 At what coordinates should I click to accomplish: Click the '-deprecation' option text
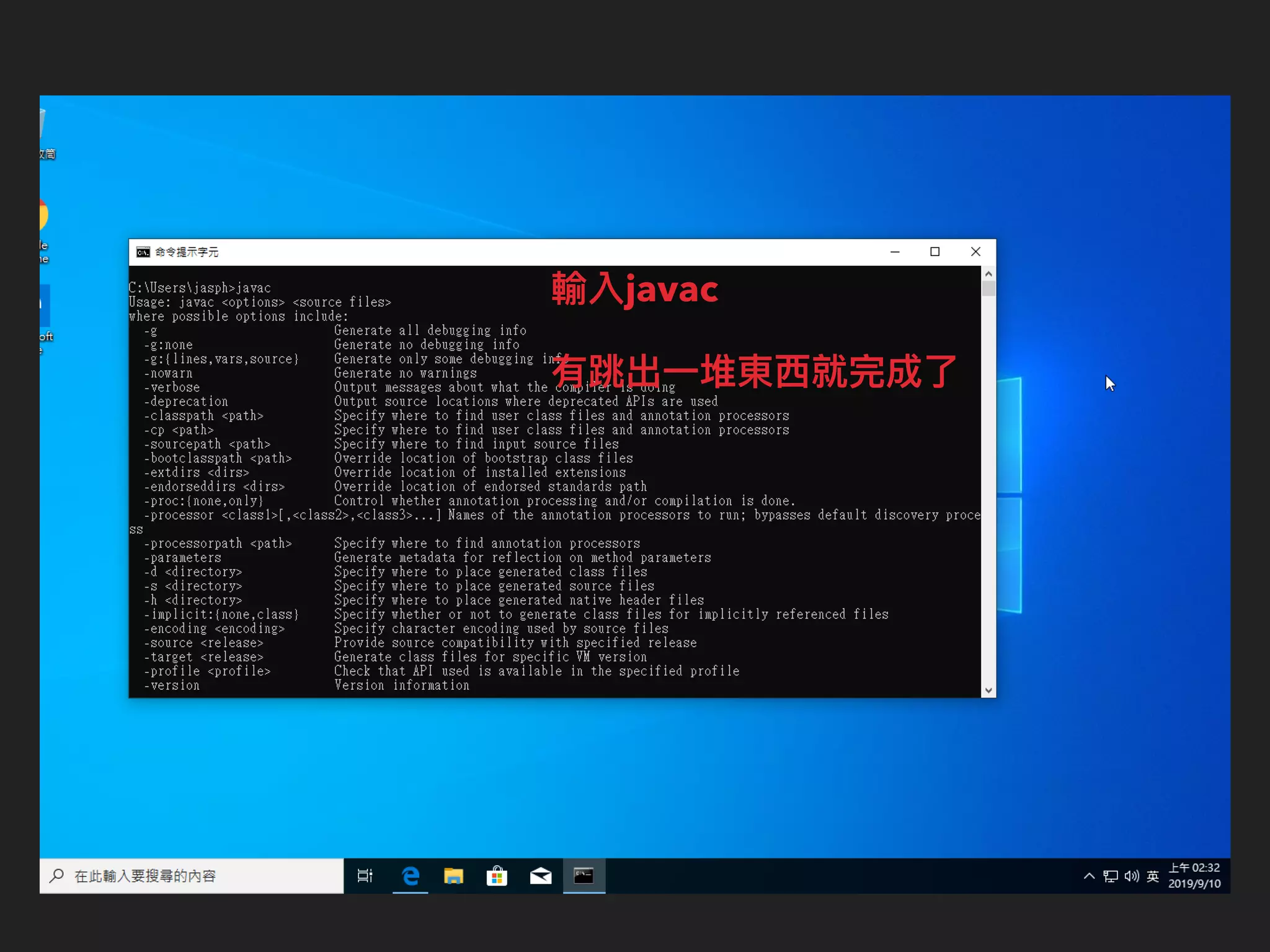pyautogui.click(x=186, y=402)
